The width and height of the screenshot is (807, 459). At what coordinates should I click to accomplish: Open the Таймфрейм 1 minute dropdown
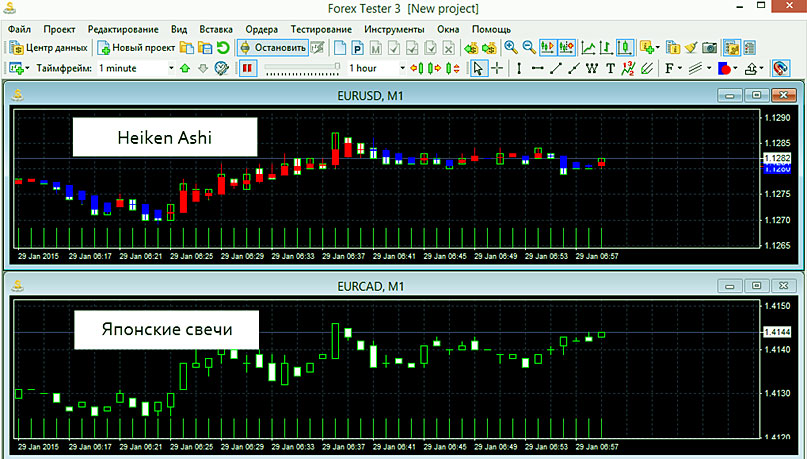(172, 68)
